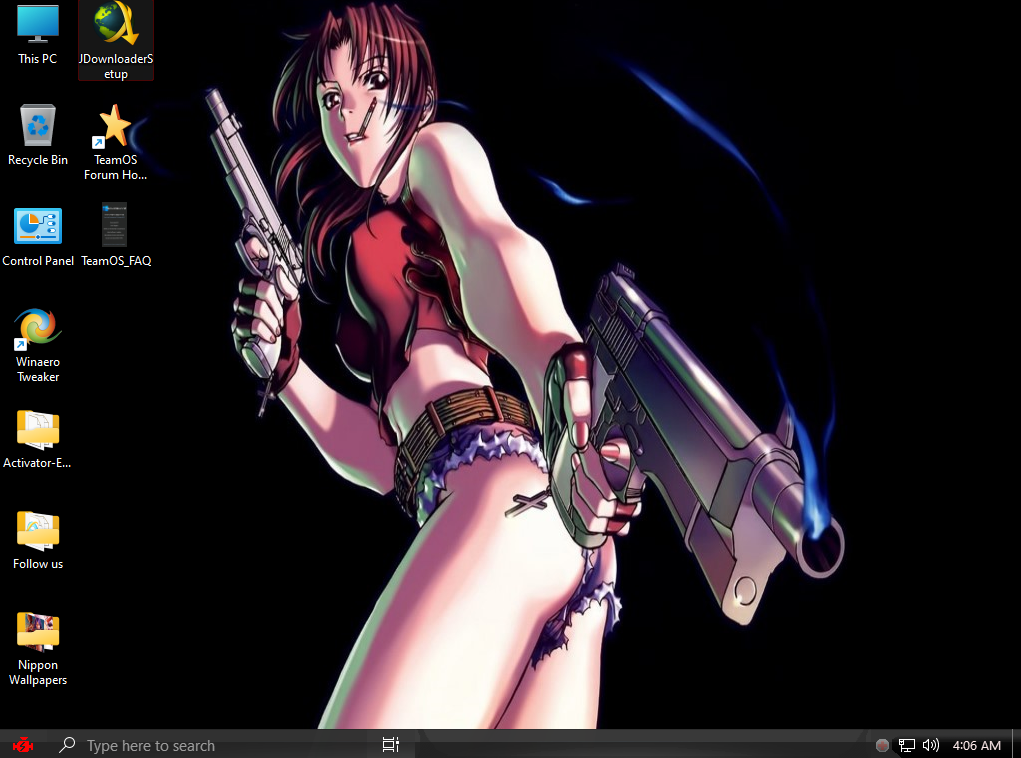Open the volume speaker tray icon
This screenshot has height=758, width=1021.
tap(931, 745)
